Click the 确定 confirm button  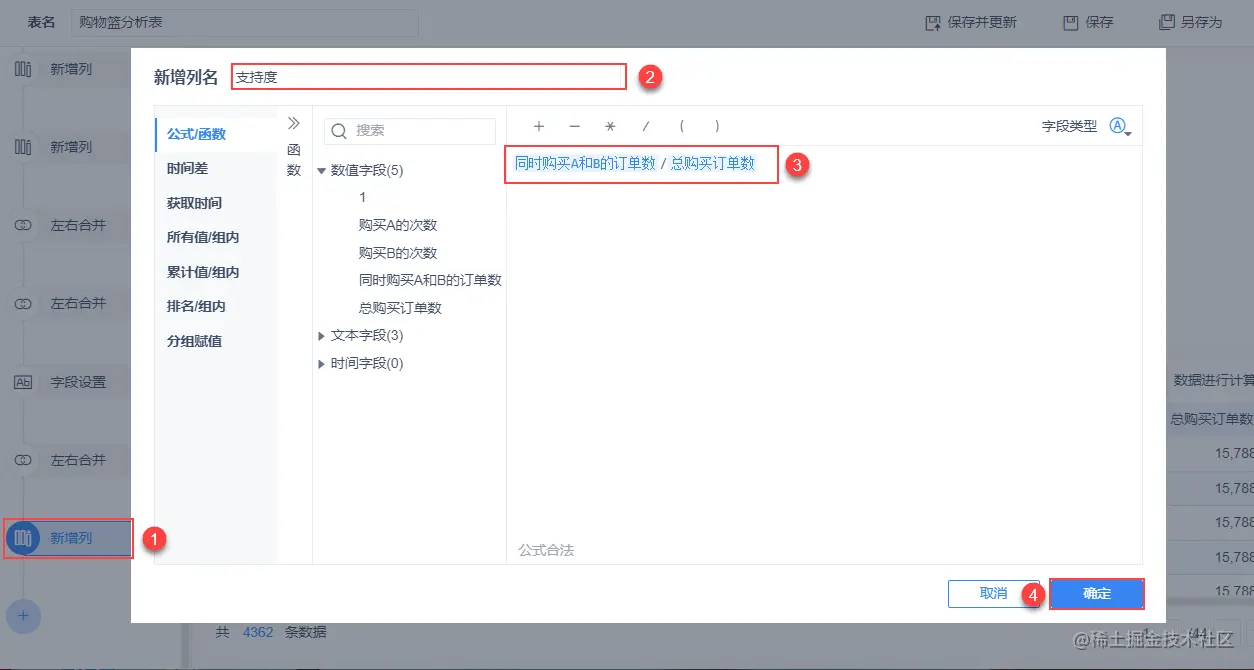click(1096, 593)
